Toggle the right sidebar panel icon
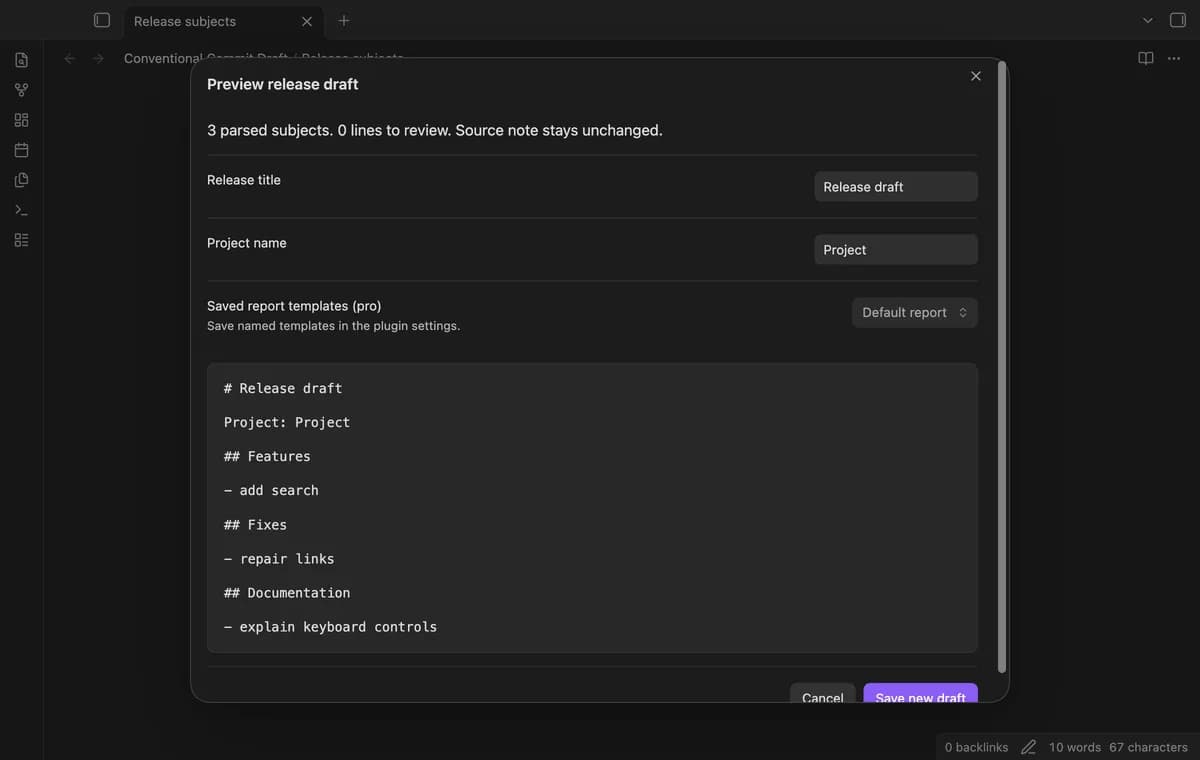This screenshot has width=1200, height=760. click(x=1178, y=20)
